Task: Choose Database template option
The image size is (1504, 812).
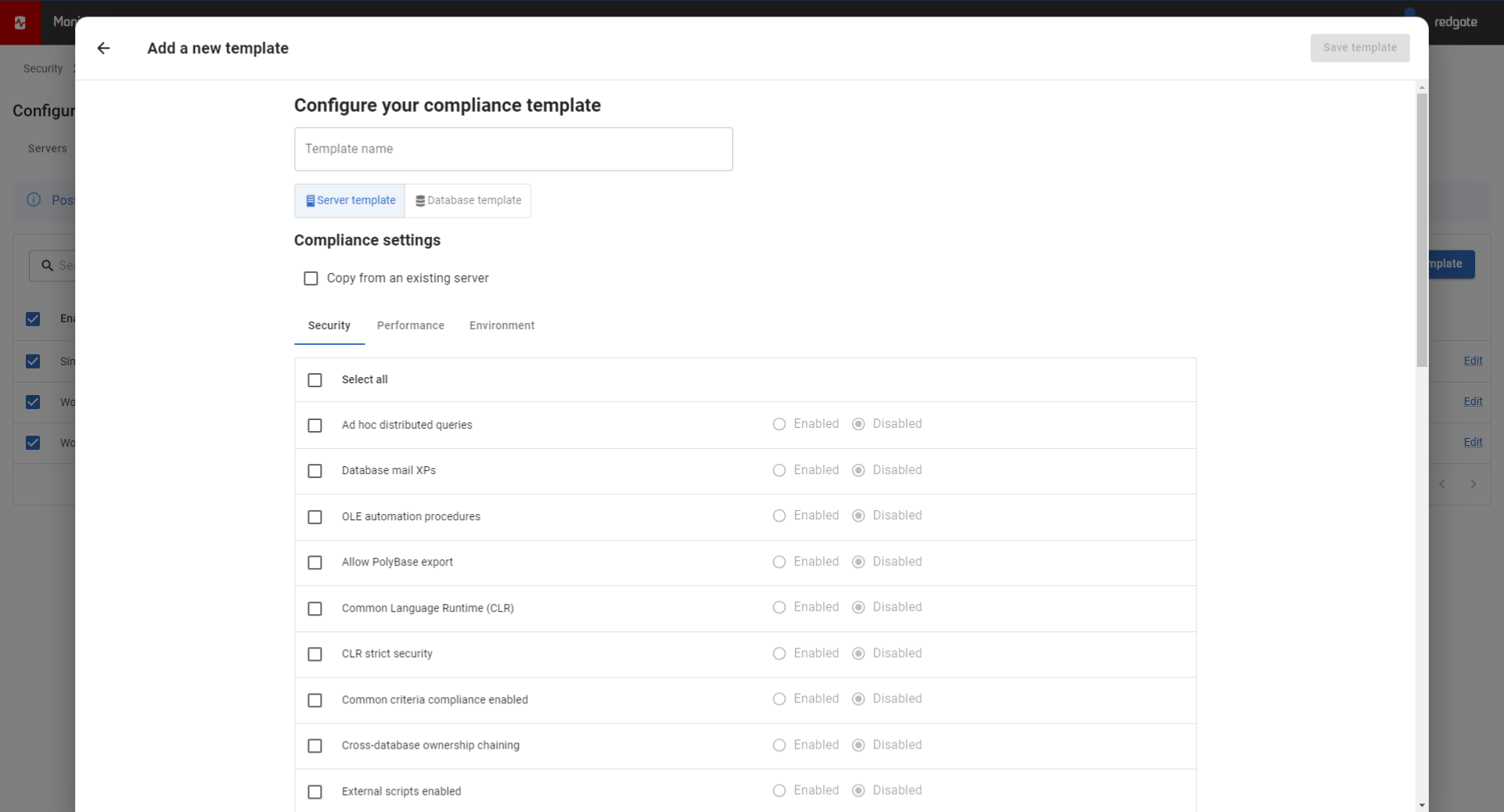Action: pos(468,200)
